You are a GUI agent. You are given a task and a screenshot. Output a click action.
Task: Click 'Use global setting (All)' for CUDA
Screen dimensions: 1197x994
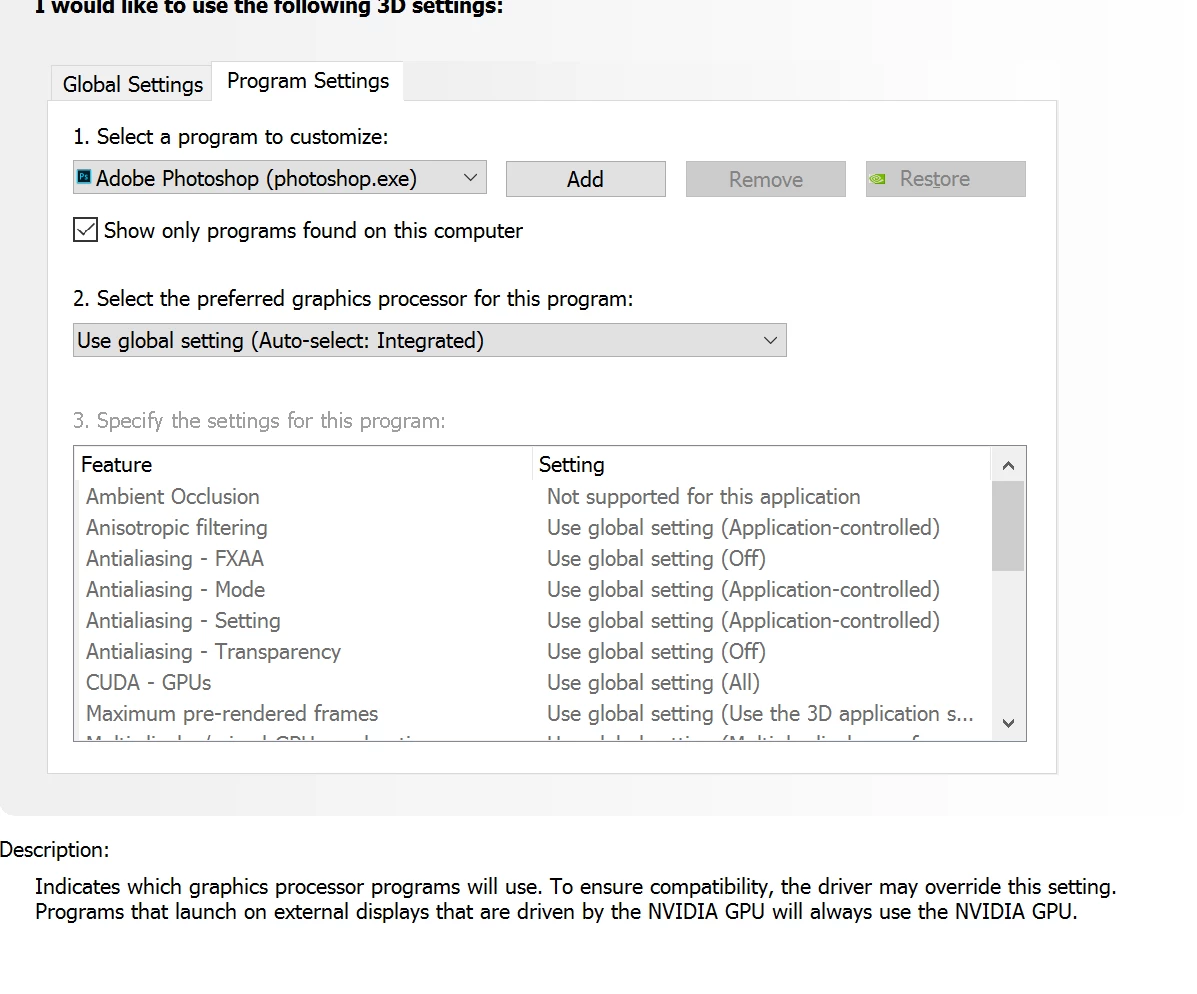(653, 683)
